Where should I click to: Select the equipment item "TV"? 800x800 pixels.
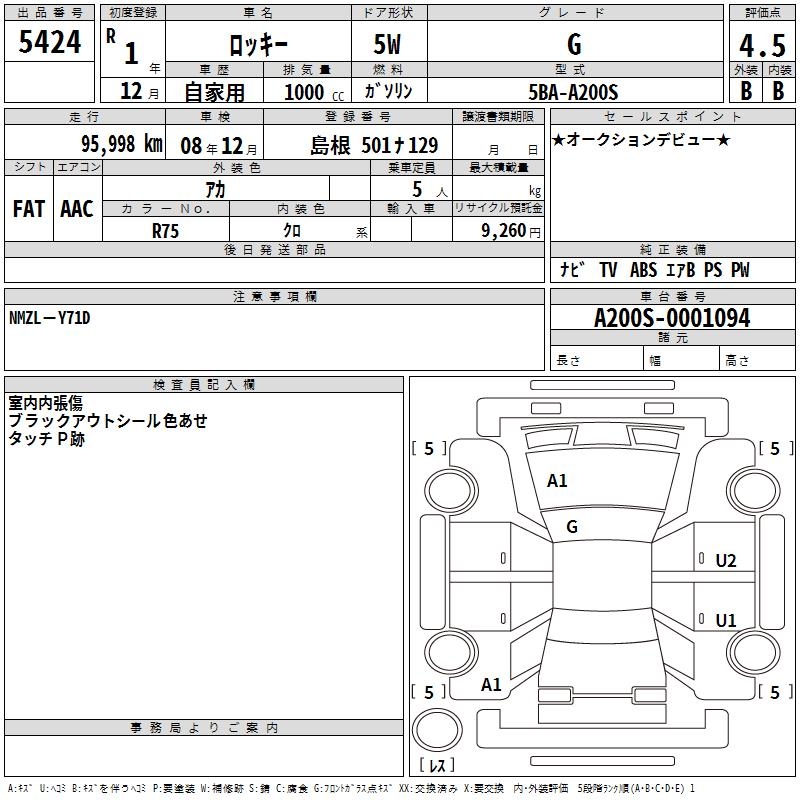pos(608,270)
